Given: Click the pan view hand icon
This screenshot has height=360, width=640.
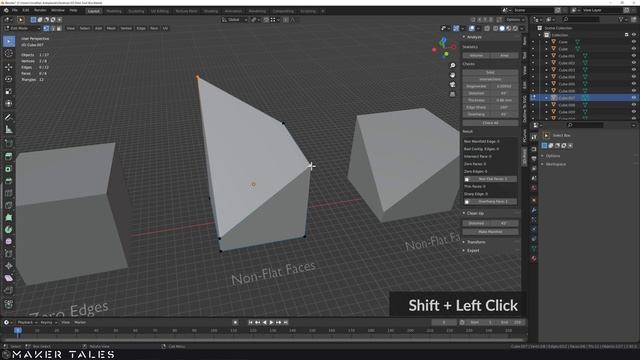Looking at the screenshot, I should tap(452, 75).
